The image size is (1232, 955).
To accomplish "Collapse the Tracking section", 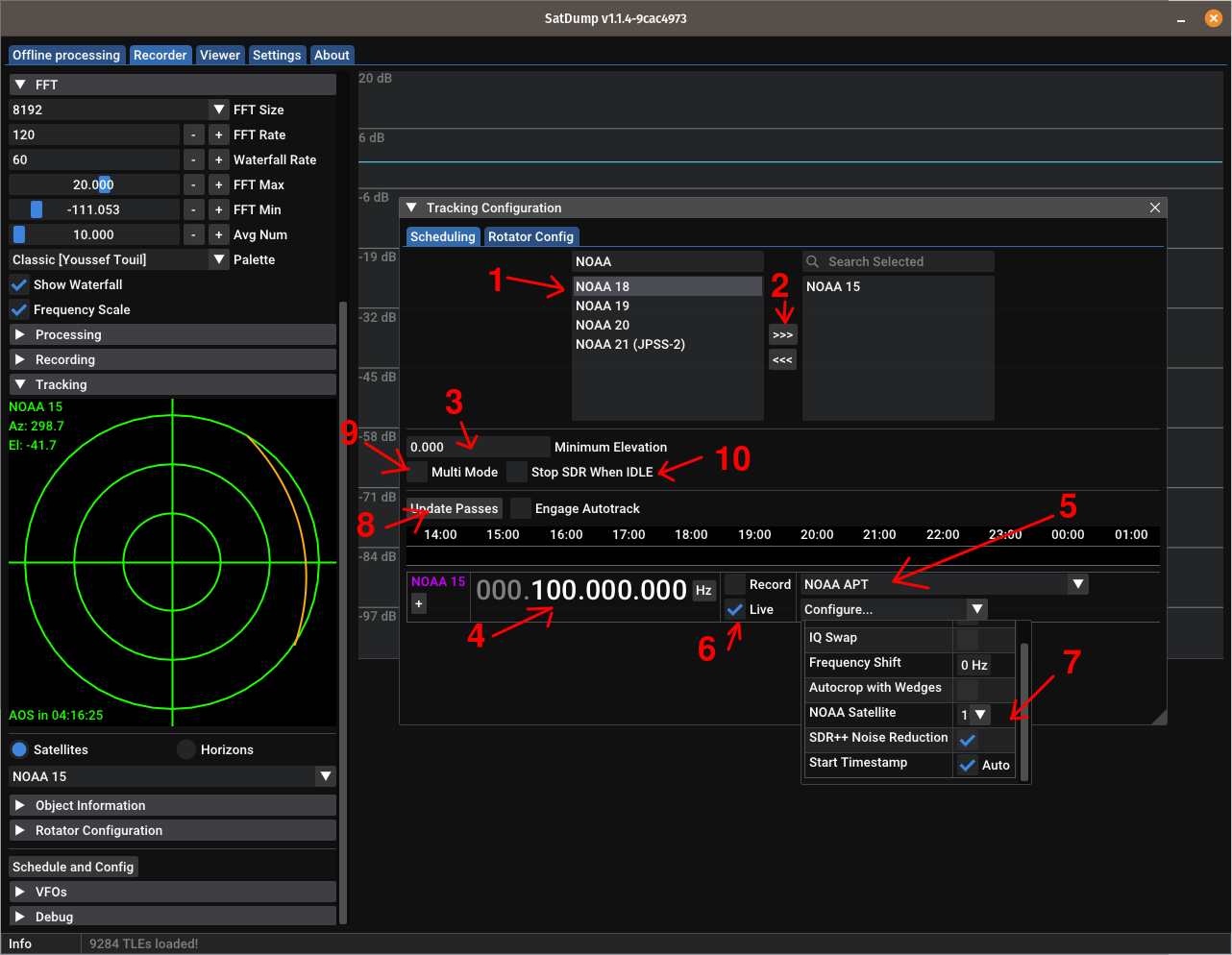I will click(x=173, y=384).
